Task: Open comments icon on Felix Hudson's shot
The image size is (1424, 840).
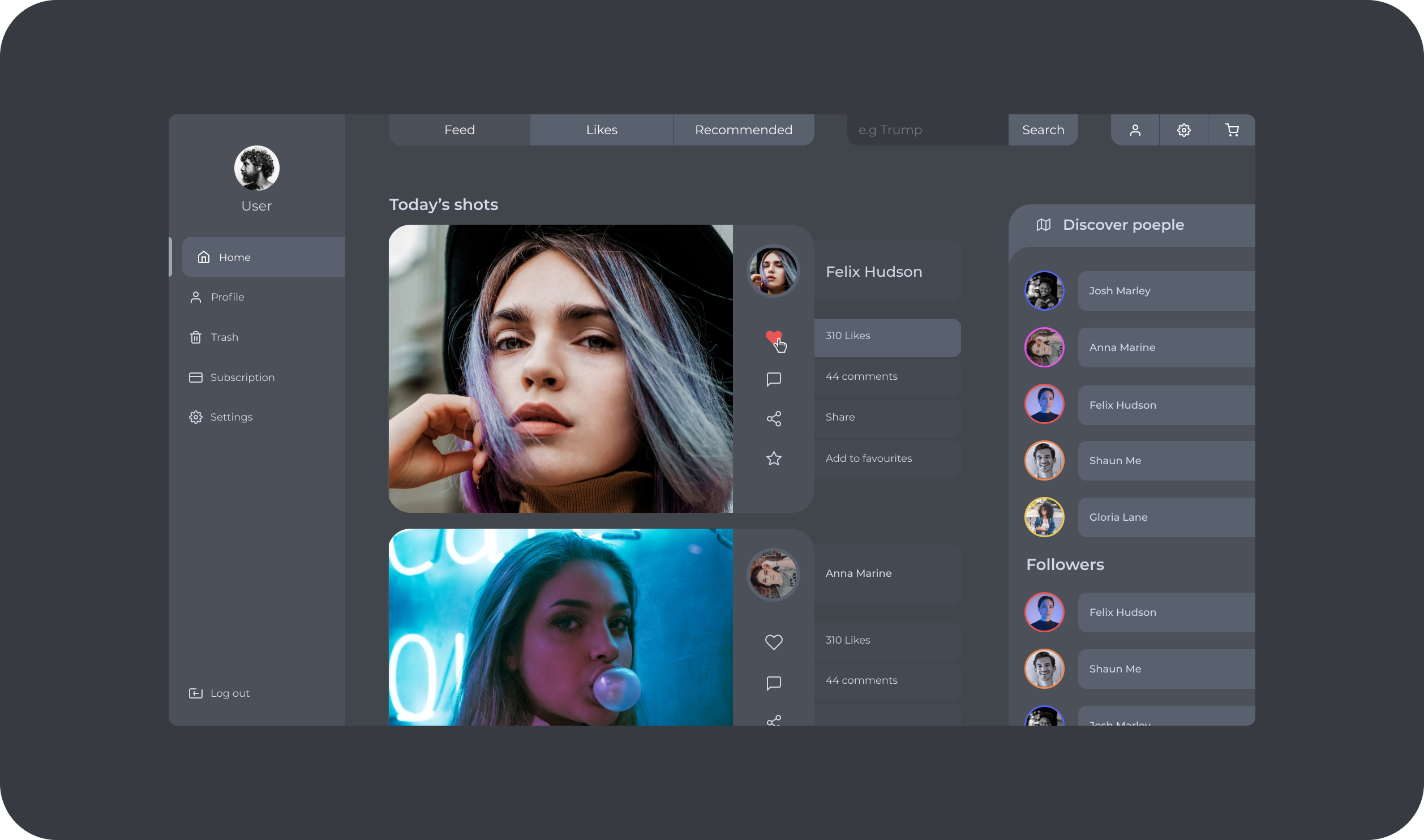Action: pos(774,379)
